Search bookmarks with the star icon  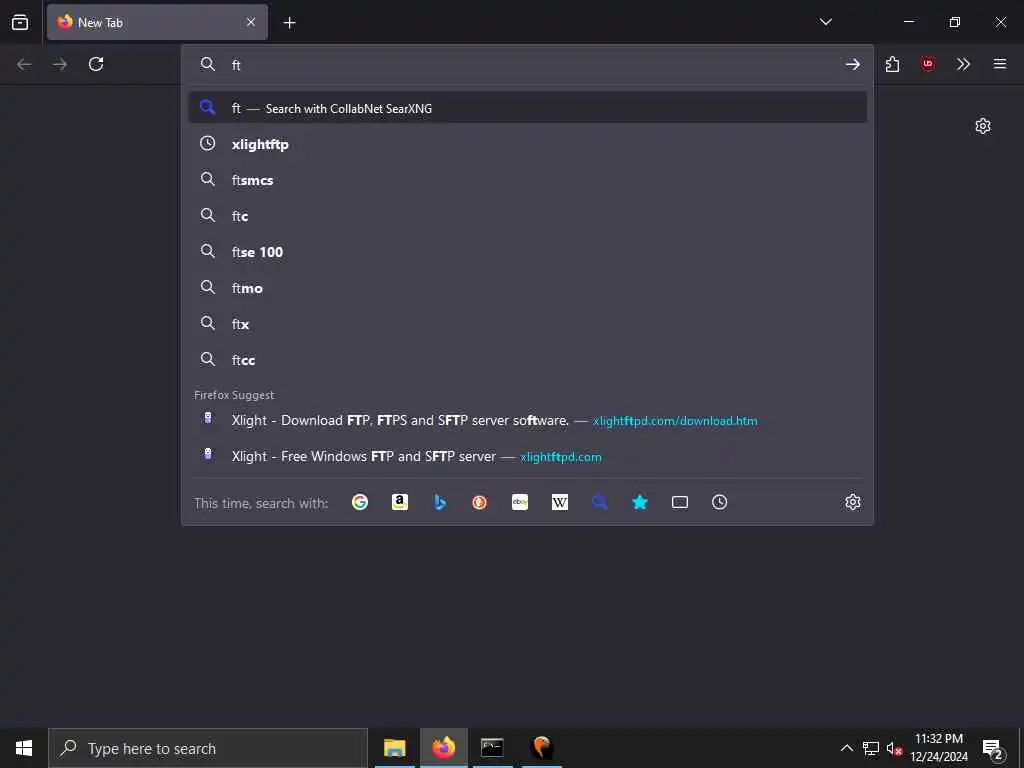[x=640, y=502]
